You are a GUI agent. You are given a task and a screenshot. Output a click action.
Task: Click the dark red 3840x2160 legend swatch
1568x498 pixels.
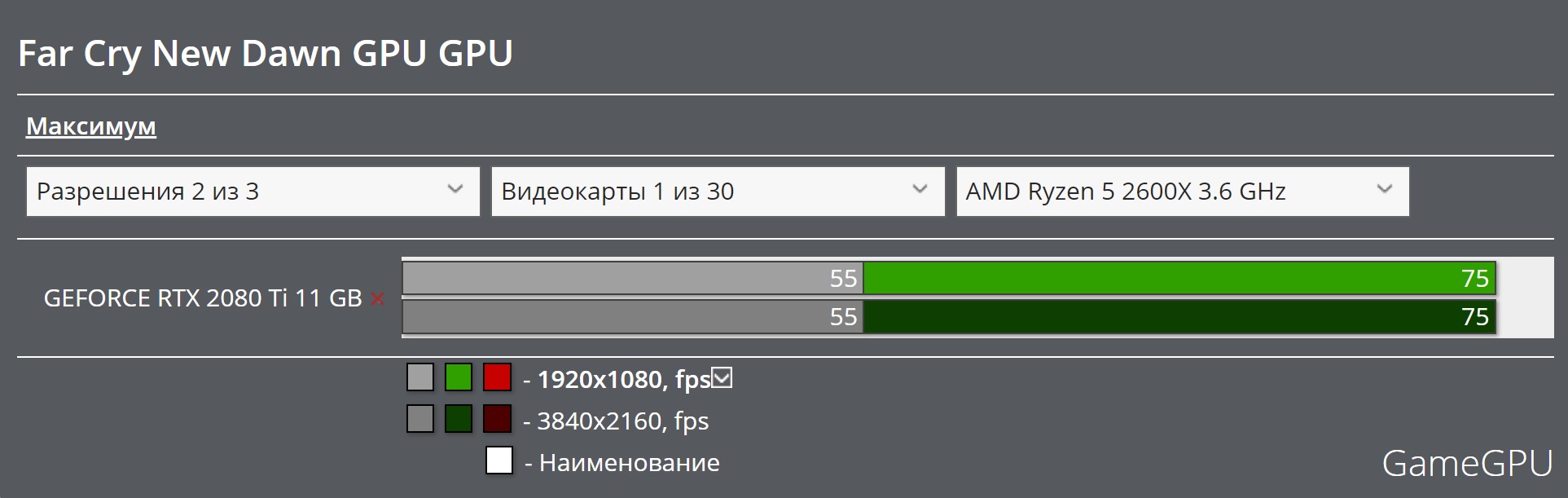point(497,419)
